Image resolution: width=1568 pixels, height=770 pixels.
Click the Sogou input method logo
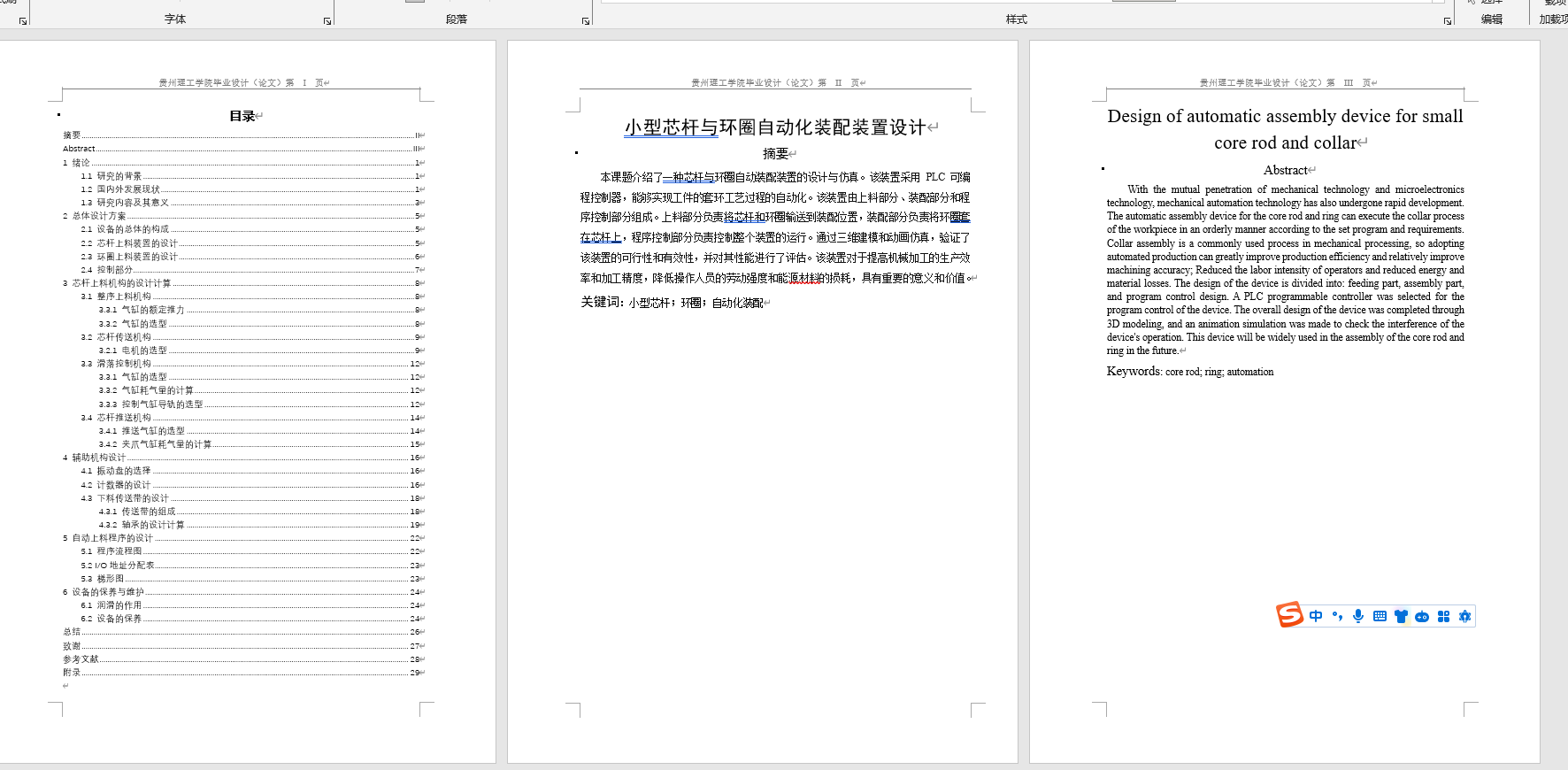[1289, 614]
